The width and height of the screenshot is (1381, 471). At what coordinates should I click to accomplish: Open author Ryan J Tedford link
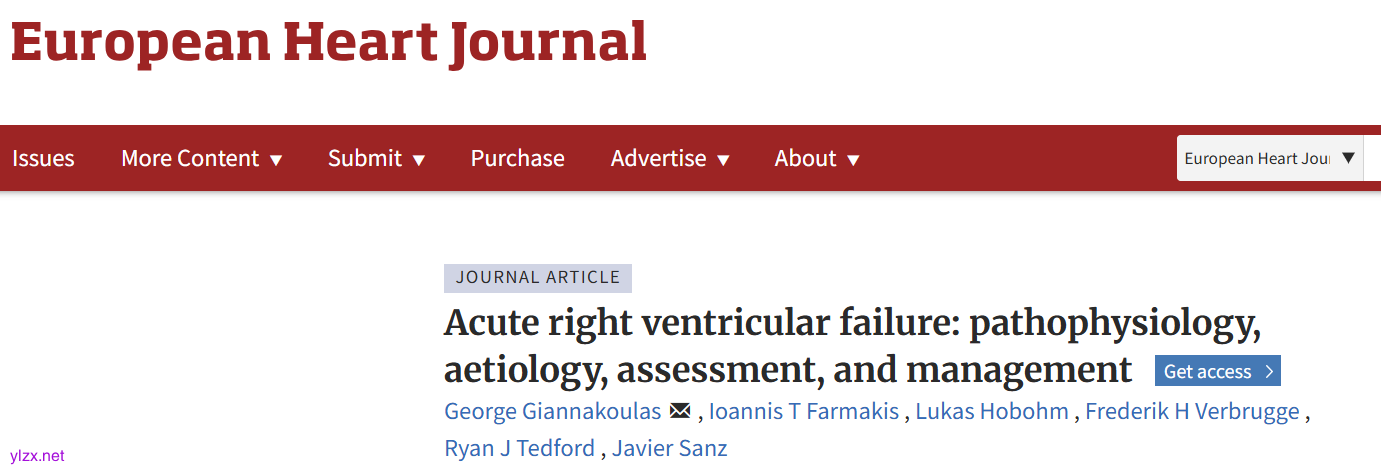[x=519, y=449]
